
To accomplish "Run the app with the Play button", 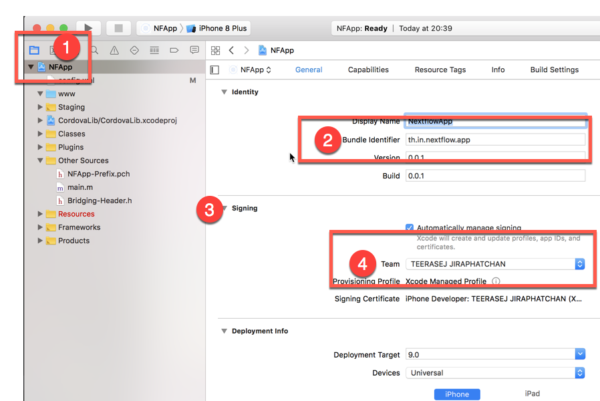I will pyautogui.click(x=88, y=28).
